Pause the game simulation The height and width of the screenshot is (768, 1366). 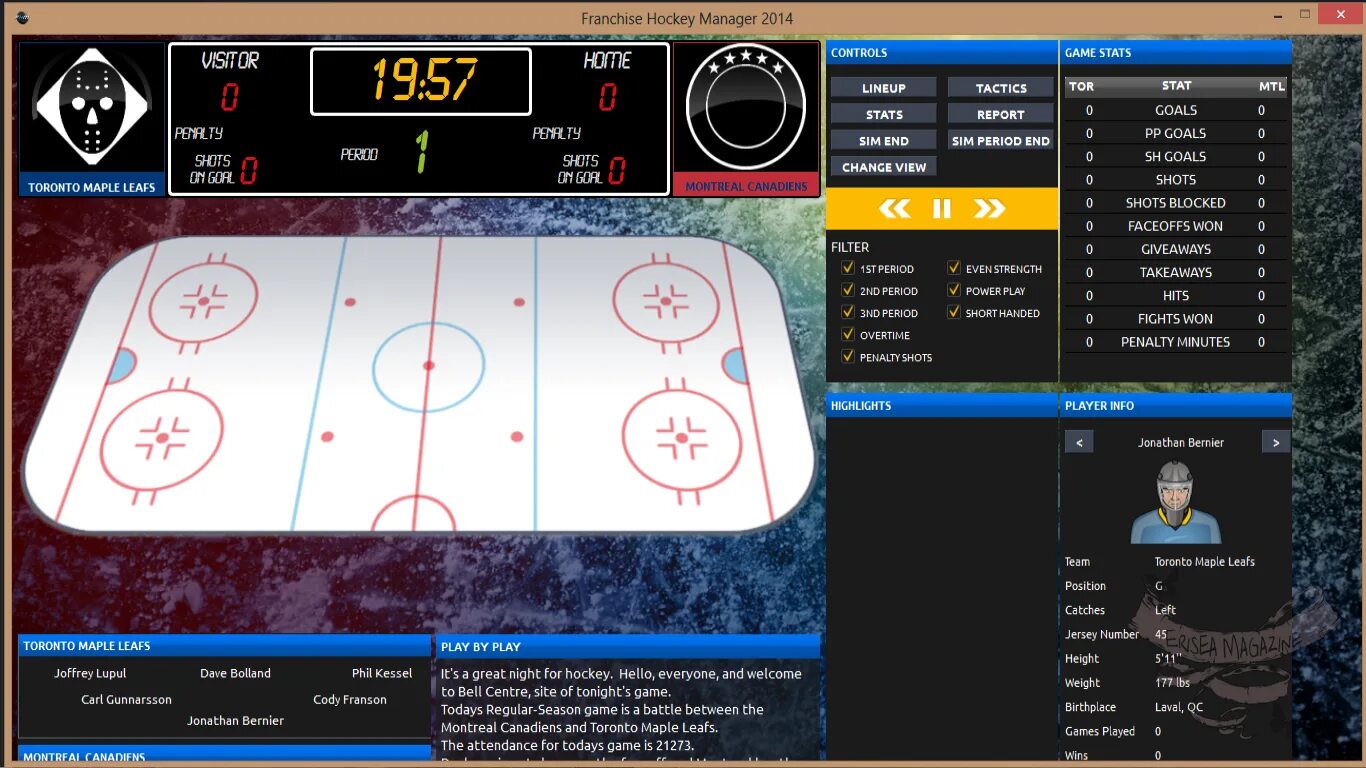pyautogui.click(x=941, y=208)
